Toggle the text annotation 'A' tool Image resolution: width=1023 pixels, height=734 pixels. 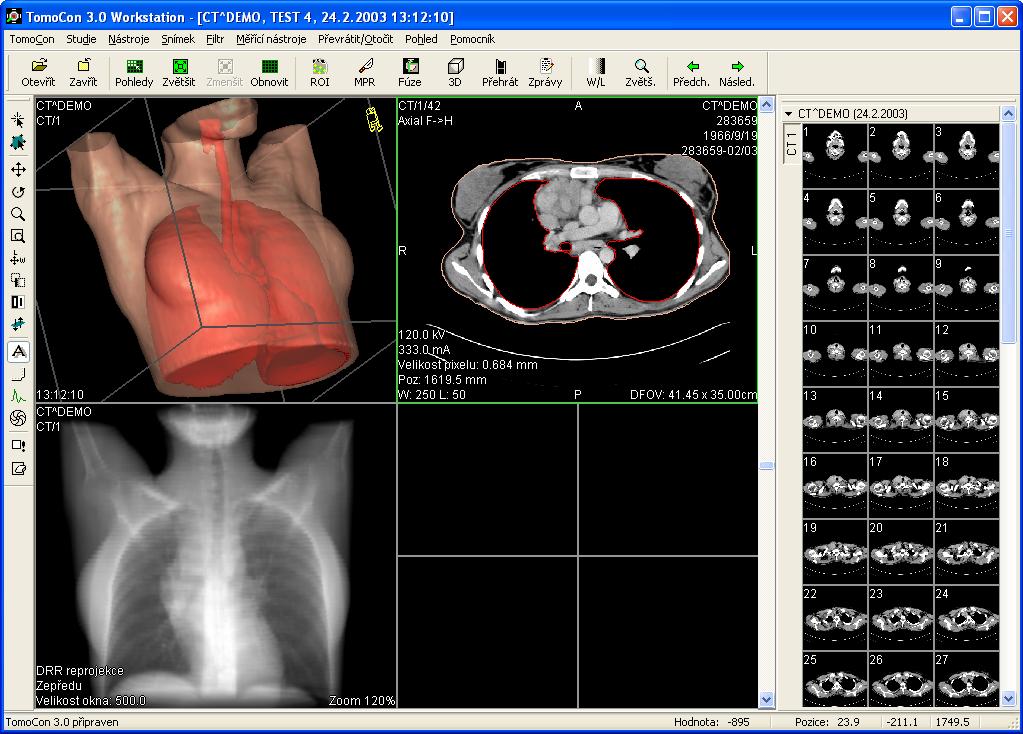tap(18, 352)
